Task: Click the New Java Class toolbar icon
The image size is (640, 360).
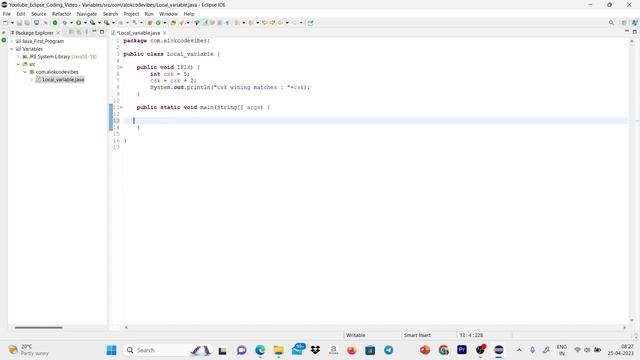Action: coord(158,23)
